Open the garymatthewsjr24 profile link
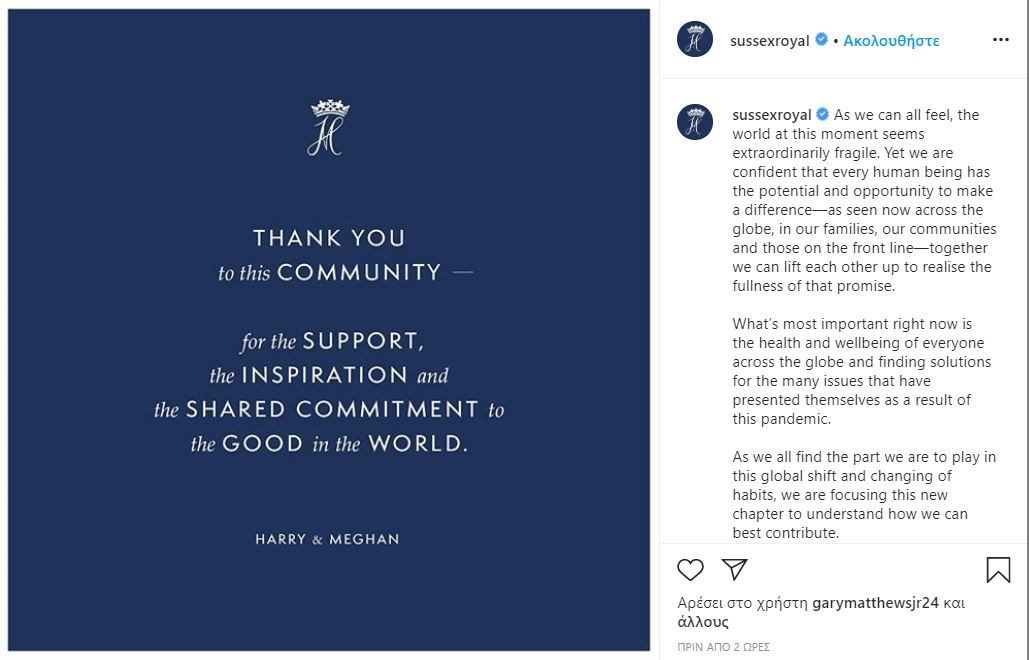The height and width of the screenshot is (660, 1029). 875,603
